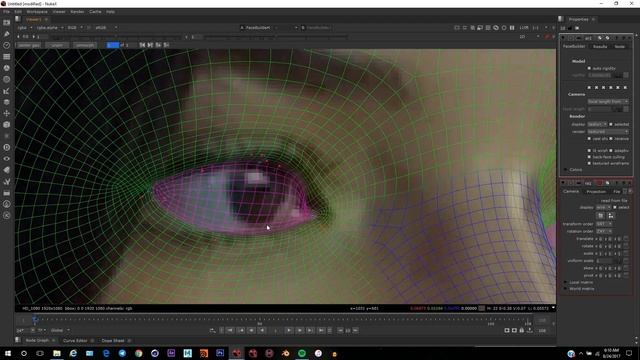Open Chrome from the taskbar
The image size is (640, 360).
[x=138, y=353]
